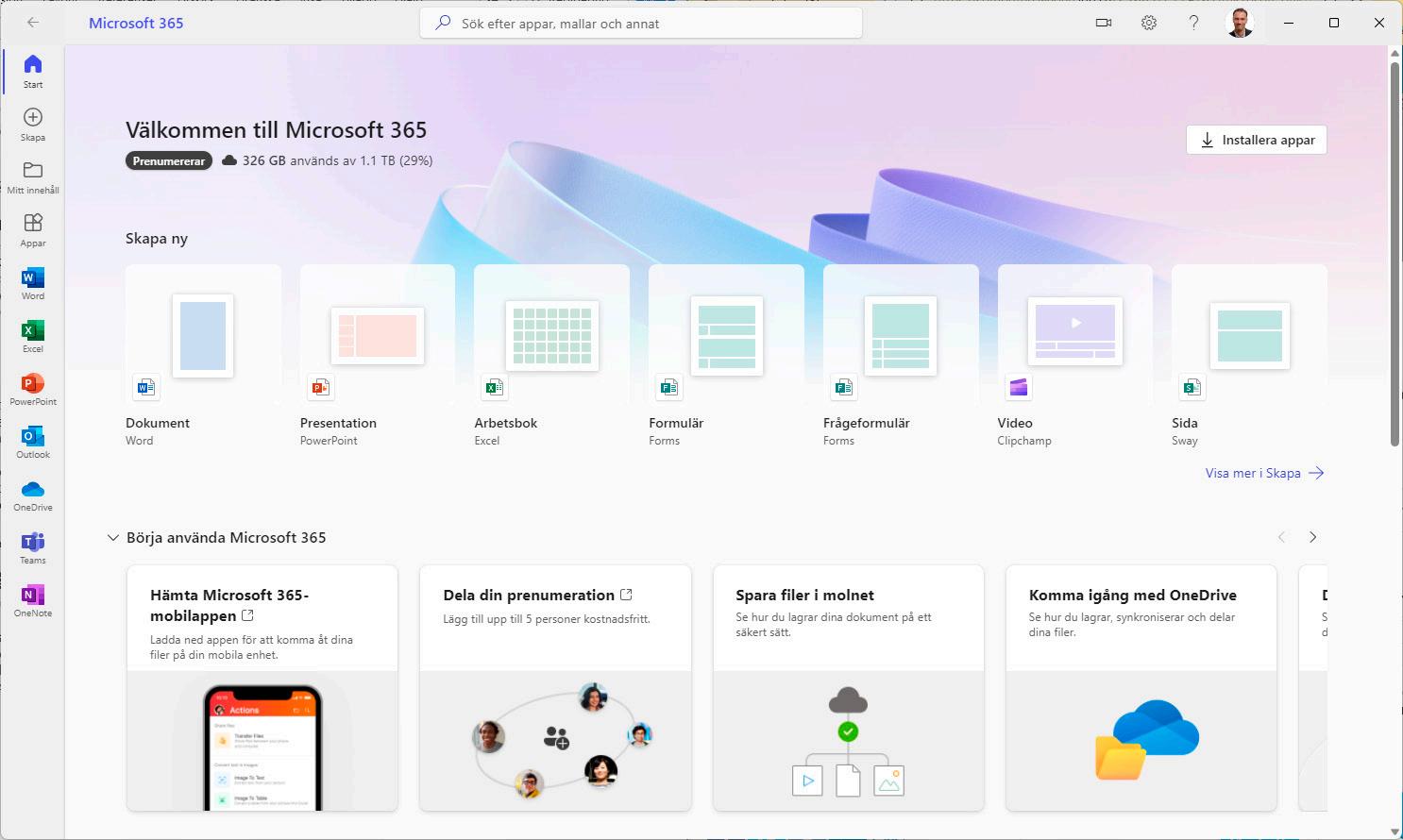Viewport: 1403px width, 840px height.
Task: Open the Appar sidebar section
Action: [33, 229]
